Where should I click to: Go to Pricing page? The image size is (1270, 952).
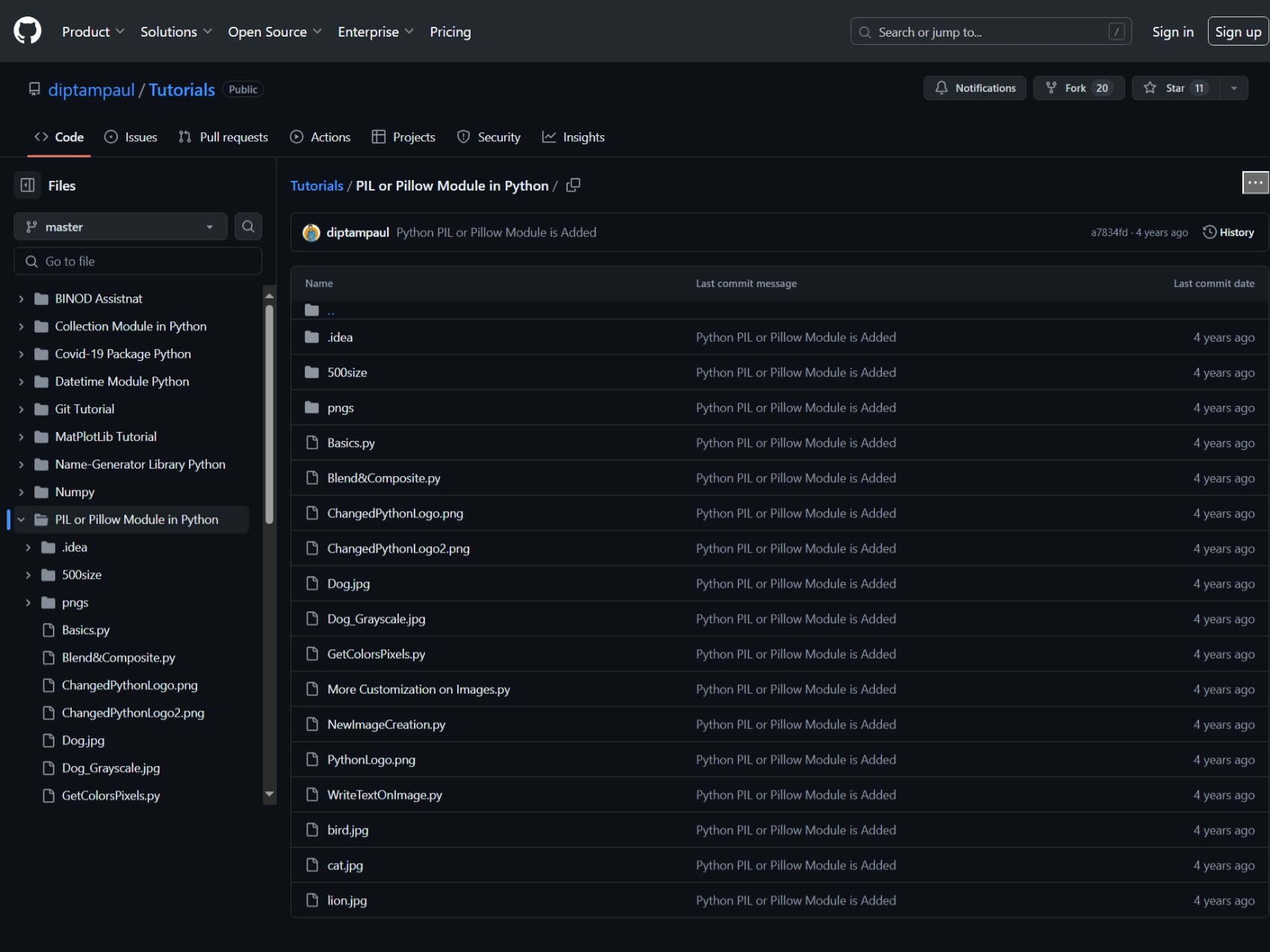[450, 31]
